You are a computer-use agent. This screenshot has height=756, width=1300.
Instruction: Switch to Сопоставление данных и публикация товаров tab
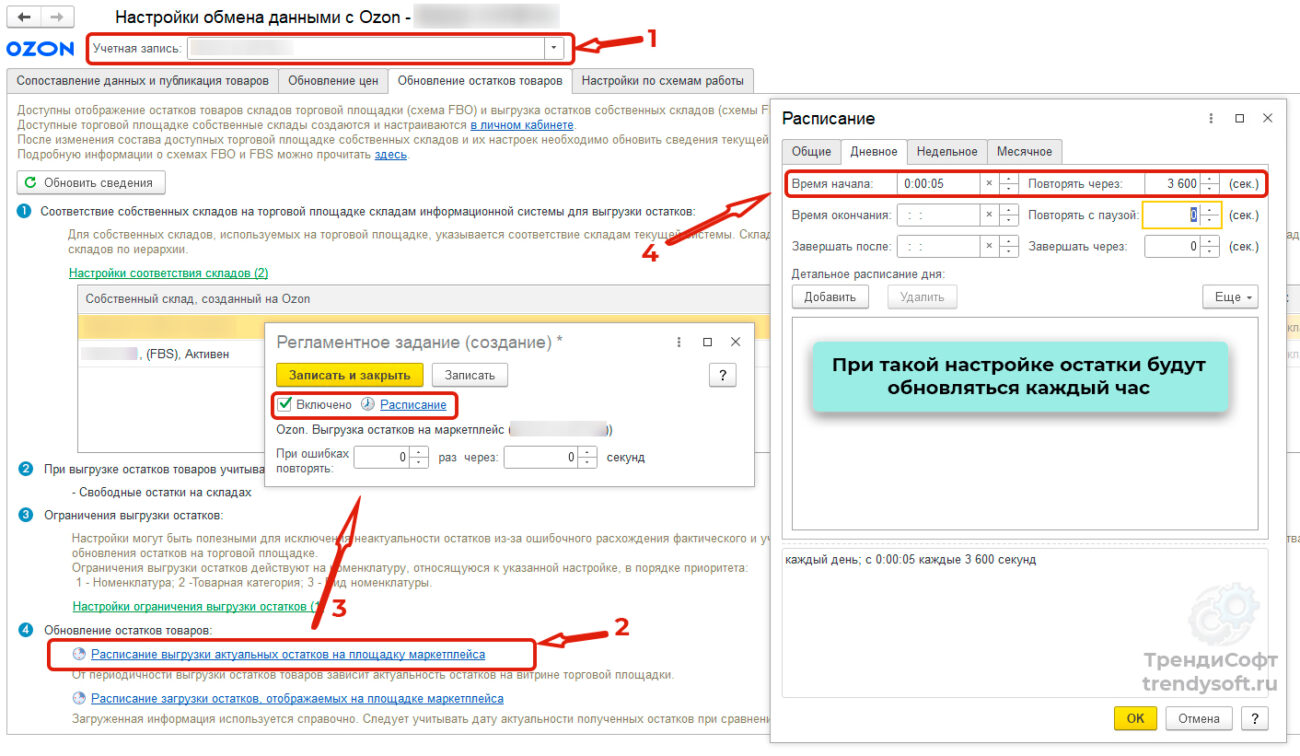(142, 81)
